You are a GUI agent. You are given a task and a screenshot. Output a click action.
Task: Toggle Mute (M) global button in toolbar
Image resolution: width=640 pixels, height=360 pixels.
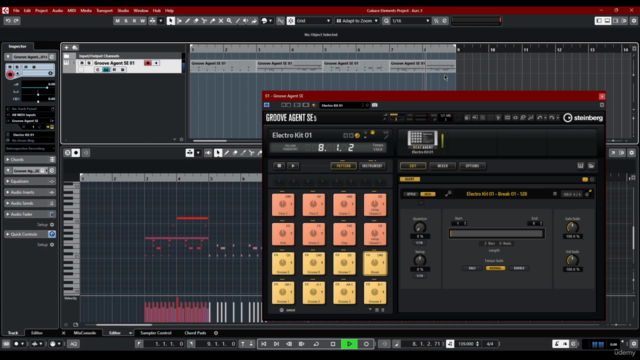[118, 21]
